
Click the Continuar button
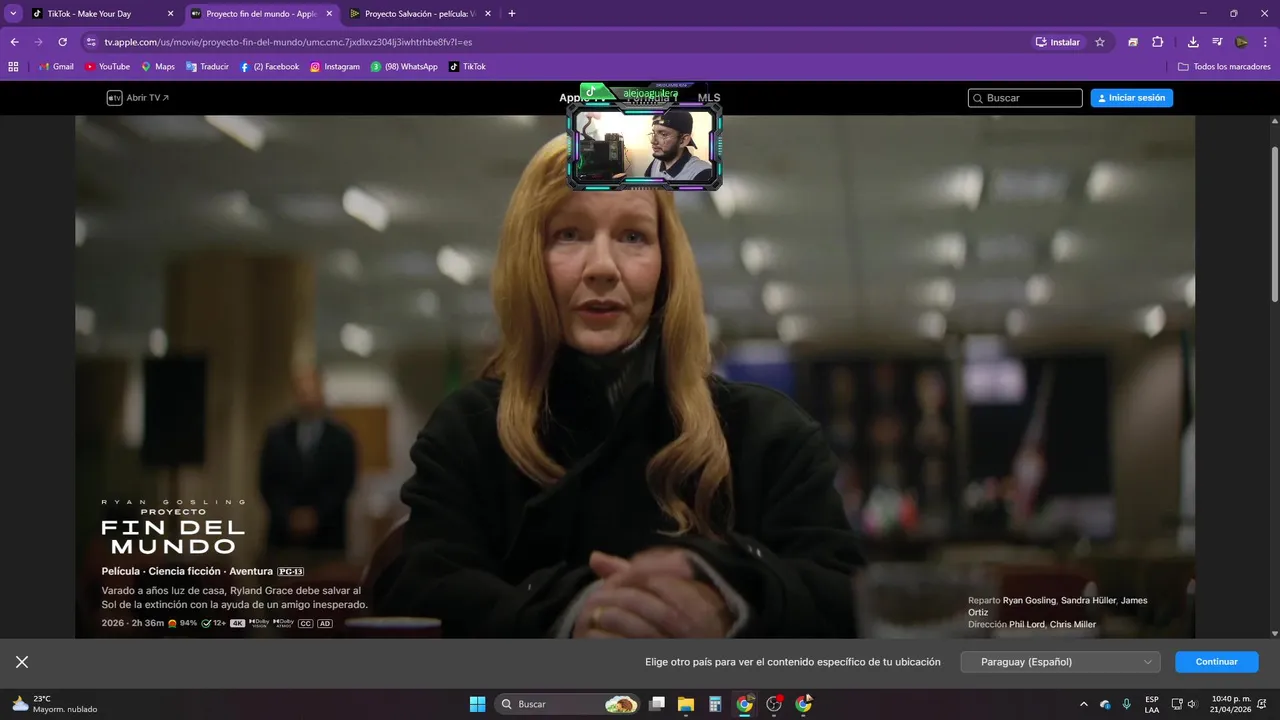[x=1216, y=662]
